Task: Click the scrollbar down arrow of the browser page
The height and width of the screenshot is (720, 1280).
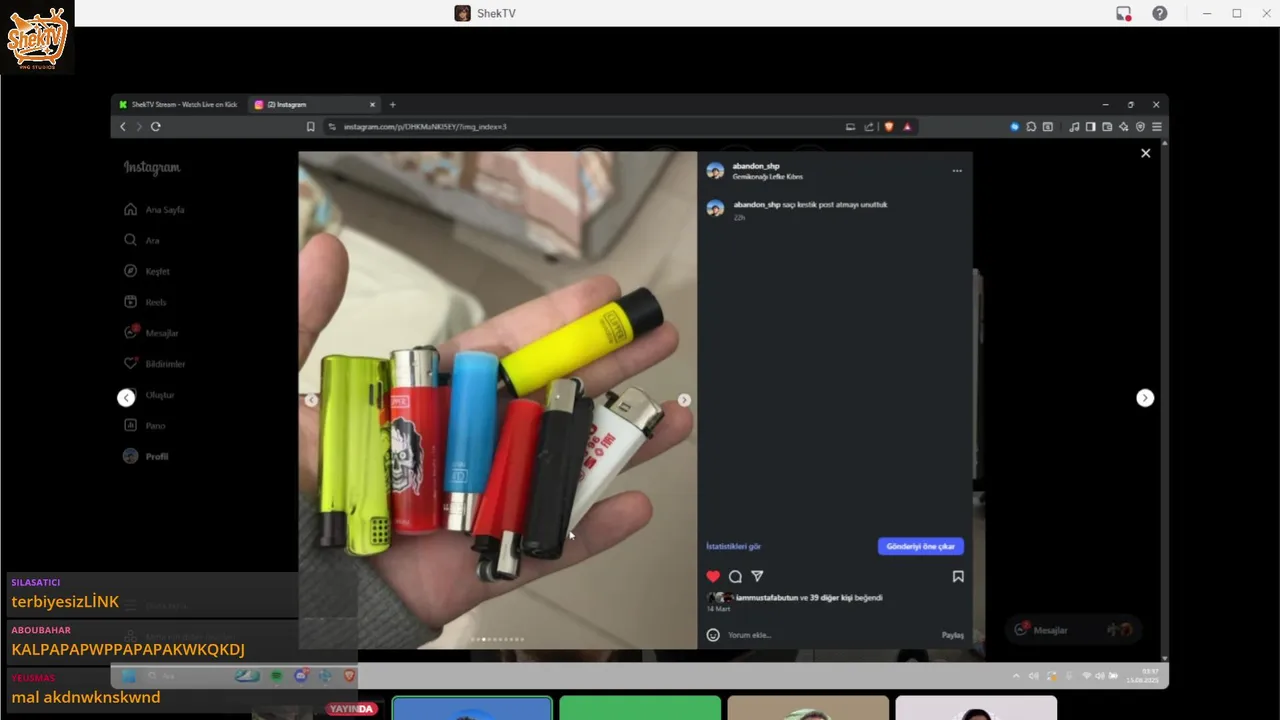Action: [1164, 657]
